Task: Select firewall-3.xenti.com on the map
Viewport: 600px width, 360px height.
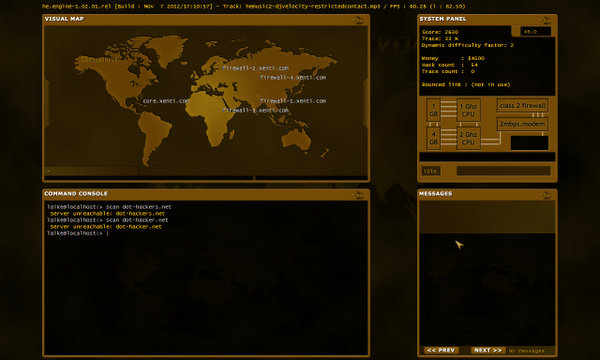Action: point(255,110)
